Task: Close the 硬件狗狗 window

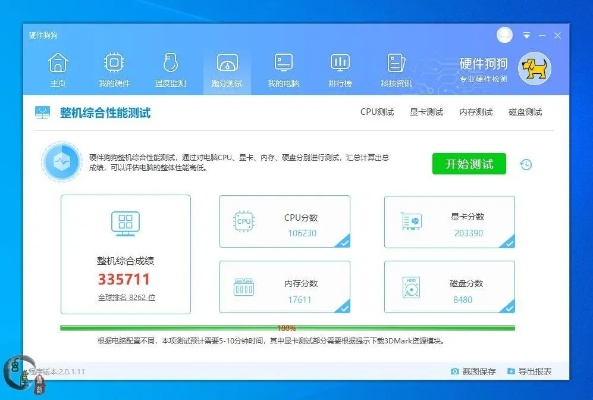Action: (557, 36)
